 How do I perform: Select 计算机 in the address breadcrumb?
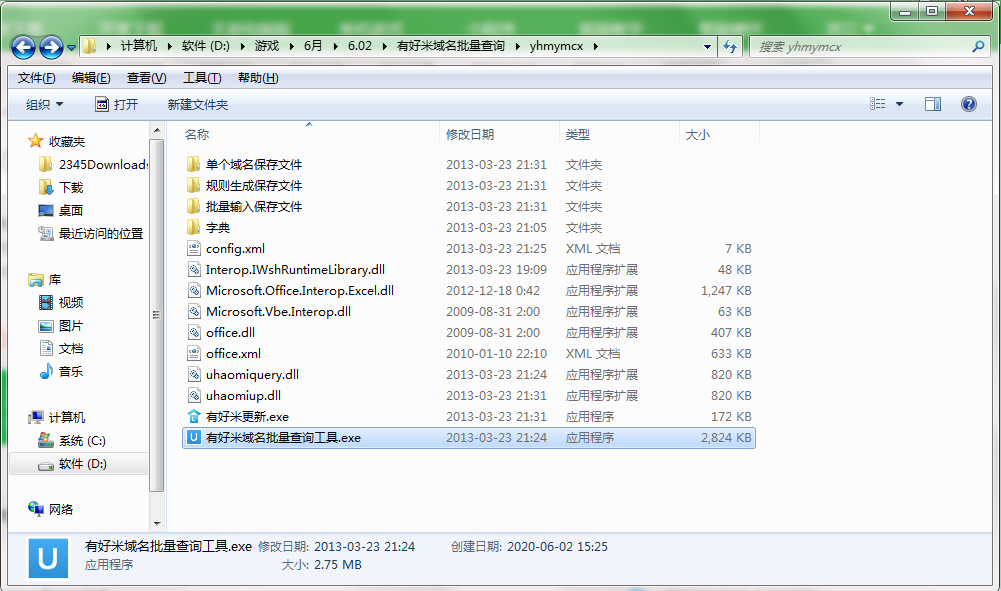point(139,46)
